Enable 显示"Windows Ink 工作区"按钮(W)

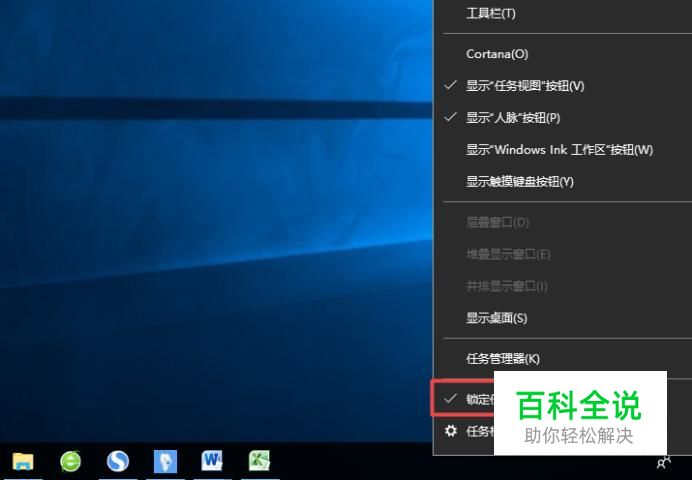point(563,150)
